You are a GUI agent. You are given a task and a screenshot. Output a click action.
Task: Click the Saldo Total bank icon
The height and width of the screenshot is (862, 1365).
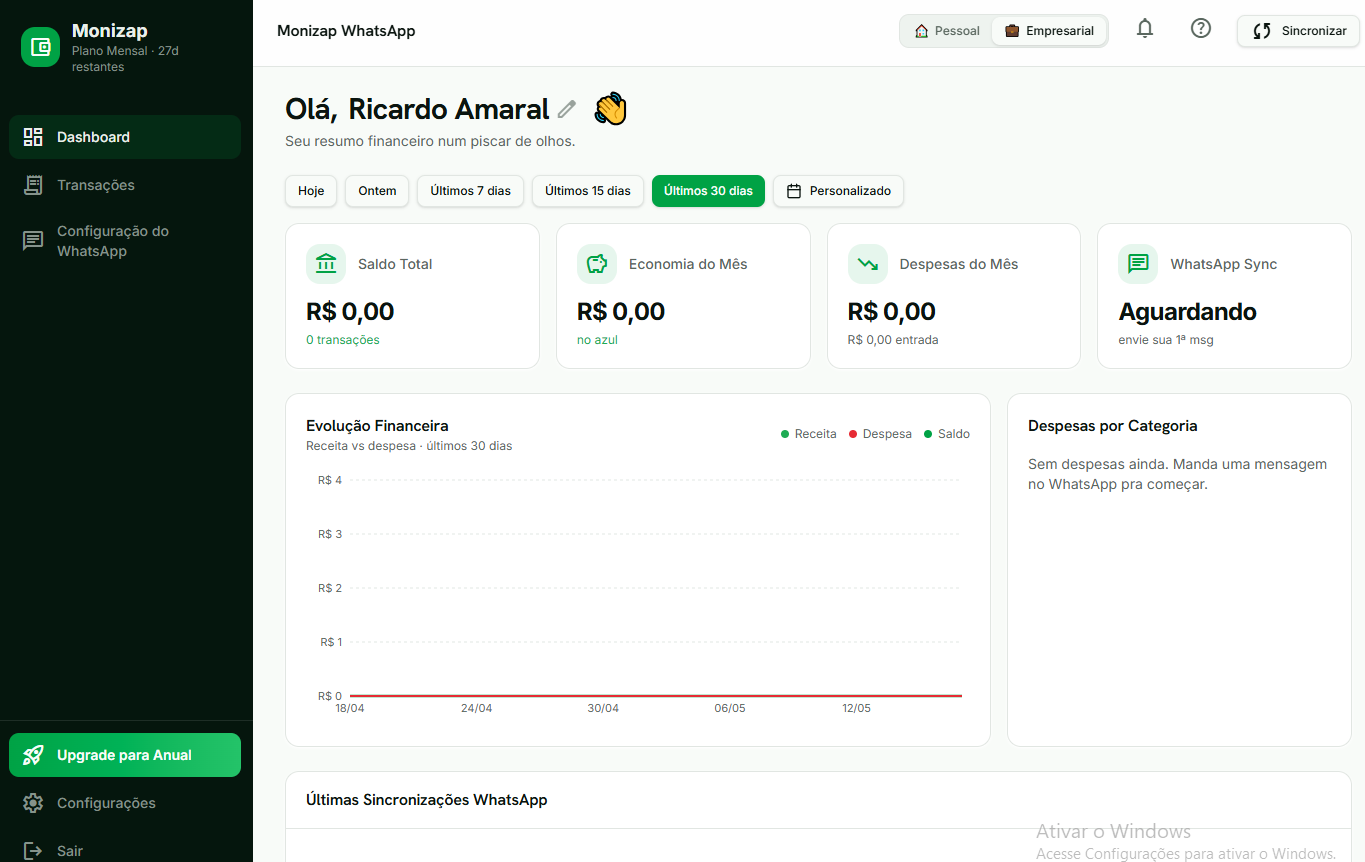point(326,264)
